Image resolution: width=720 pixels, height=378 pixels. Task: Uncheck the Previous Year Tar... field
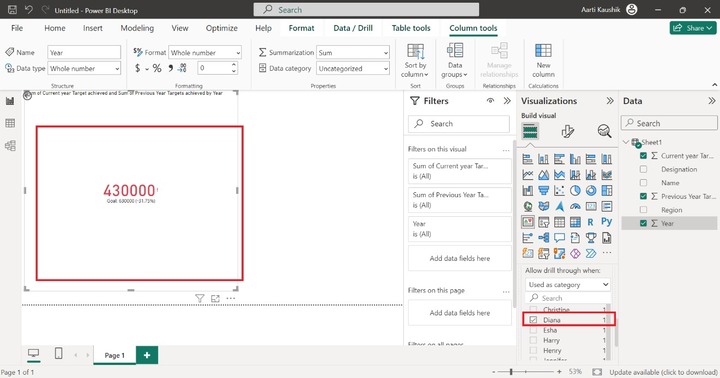pos(643,196)
